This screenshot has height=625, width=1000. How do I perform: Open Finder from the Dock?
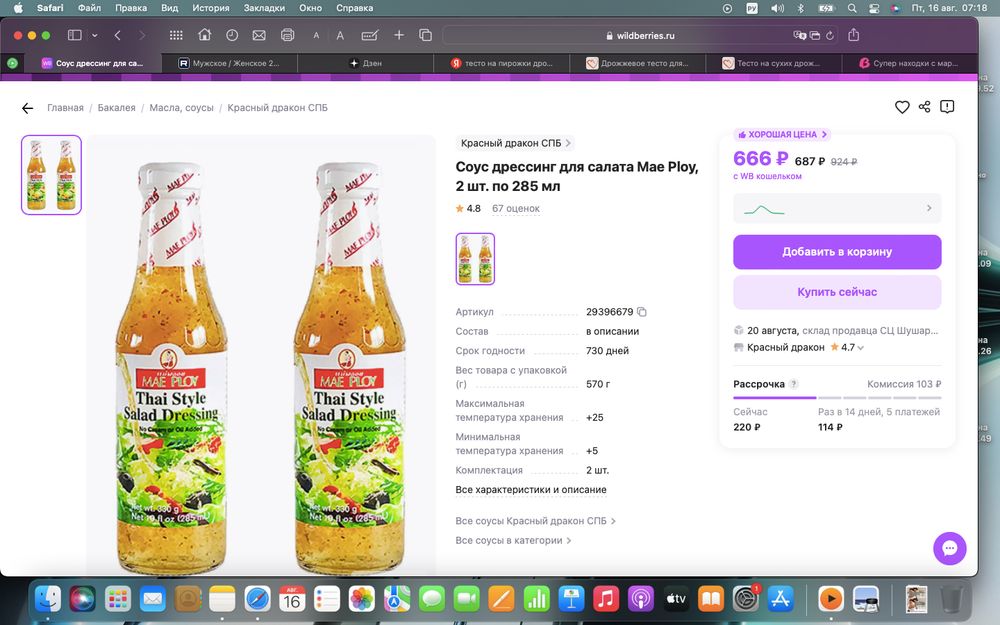48,599
